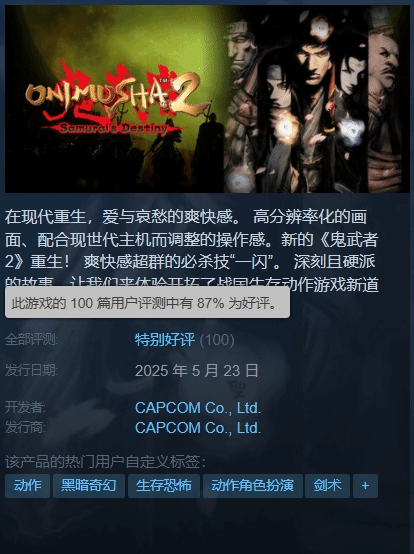
Task: Select the 黑暗奇幻 tag
Action: click(x=89, y=486)
